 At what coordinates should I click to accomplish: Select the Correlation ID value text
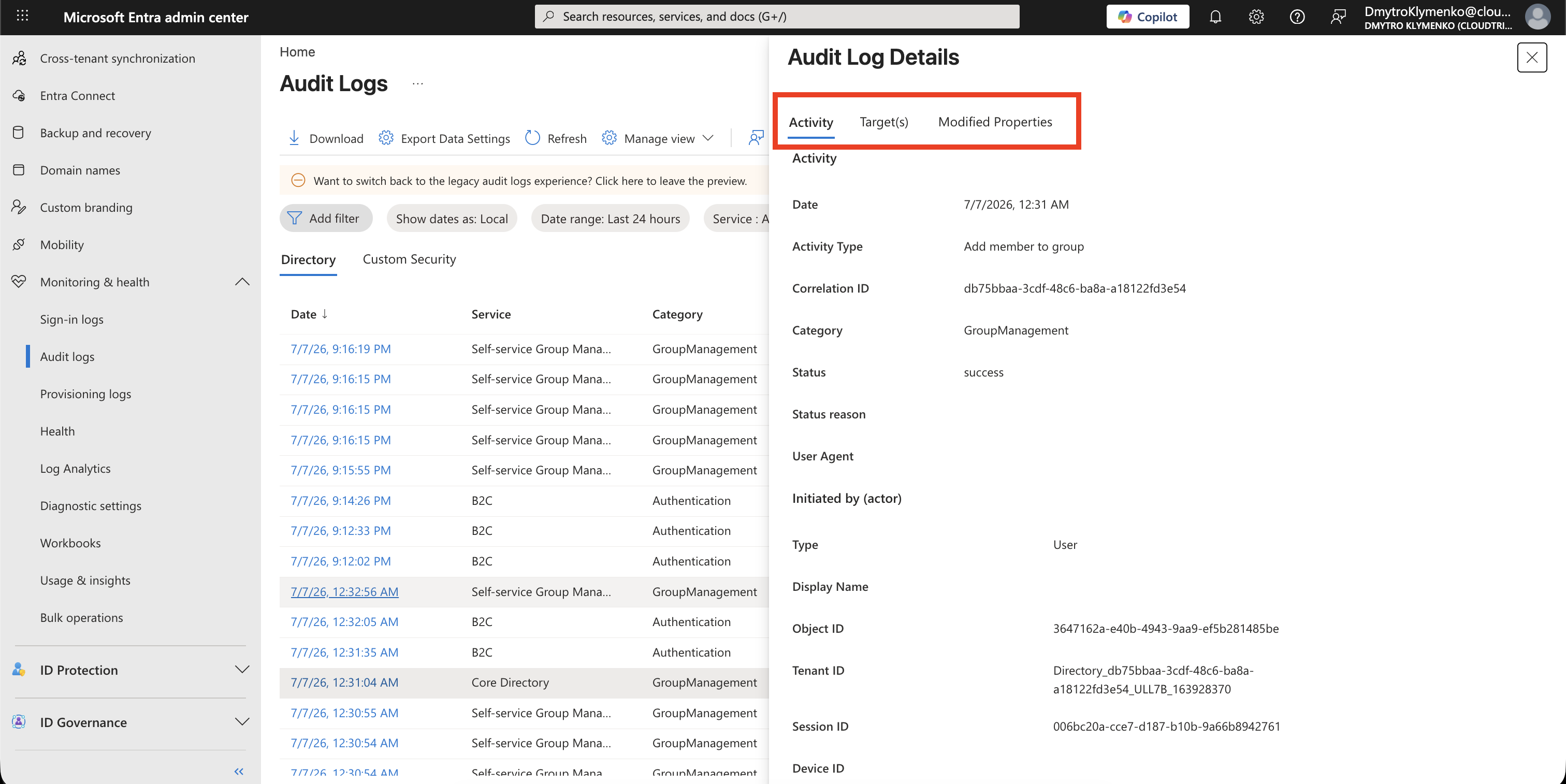1074,288
